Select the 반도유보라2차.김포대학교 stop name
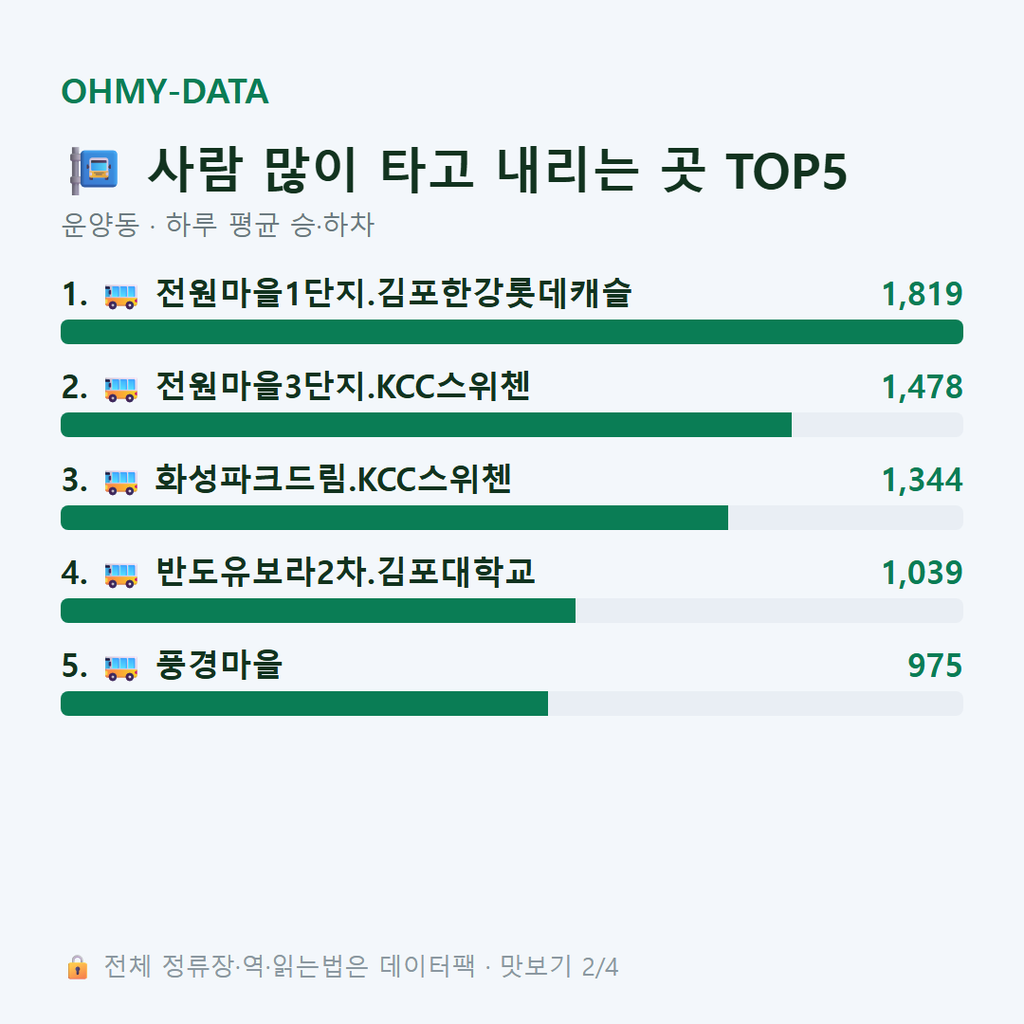This screenshot has height=1024, width=1024. tap(345, 571)
